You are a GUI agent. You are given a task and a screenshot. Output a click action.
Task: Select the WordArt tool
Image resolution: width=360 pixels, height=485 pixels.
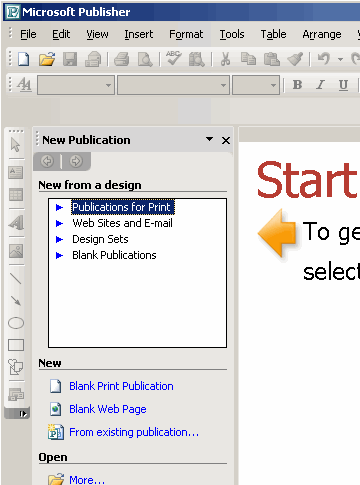pos(16,222)
